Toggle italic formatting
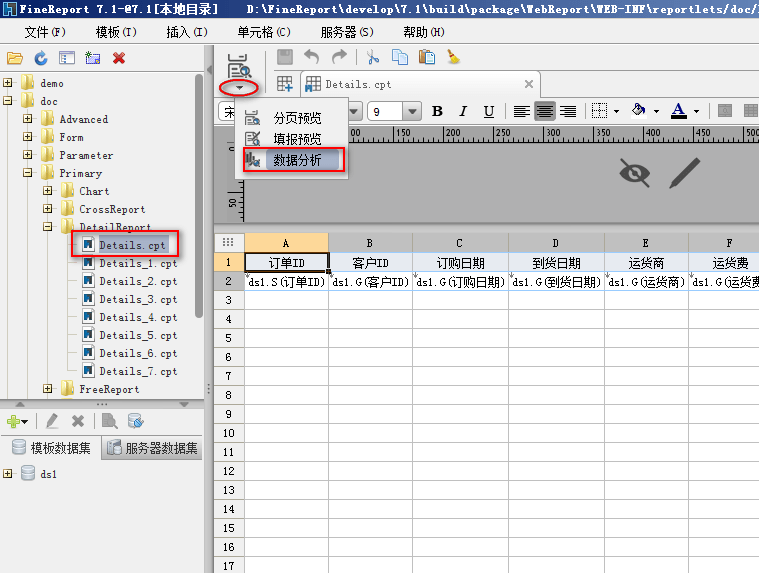Viewport: 759px width, 573px height. (463, 111)
